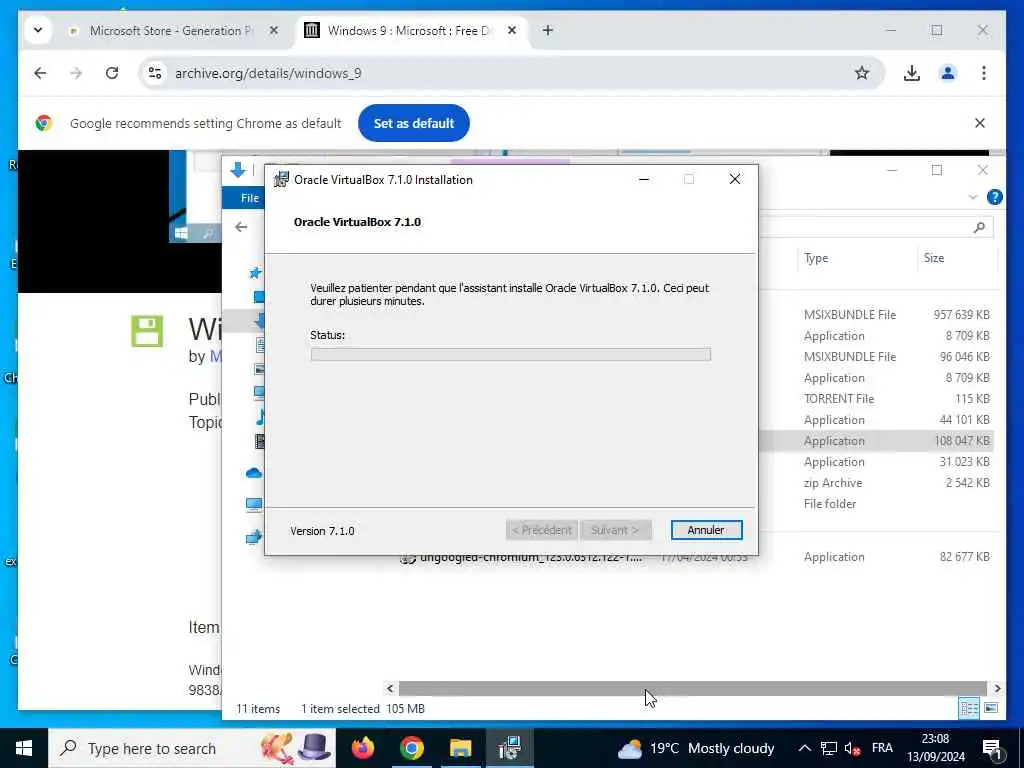Open the notification center icon

993,749
